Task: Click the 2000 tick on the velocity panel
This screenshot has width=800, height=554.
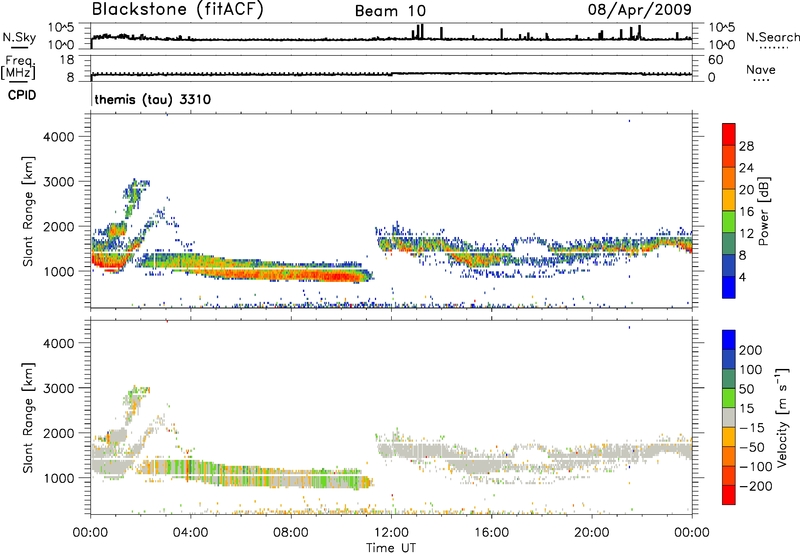Action: pyautogui.click(x=59, y=433)
